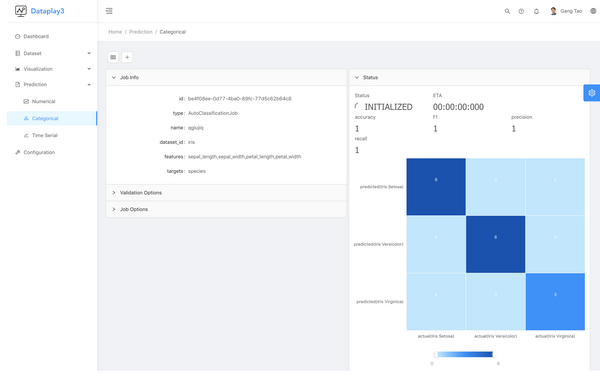Click the Prediction file icon in the sidebar
Image resolution: width=600 pixels, height=379 pixels.
click(17, 84)
